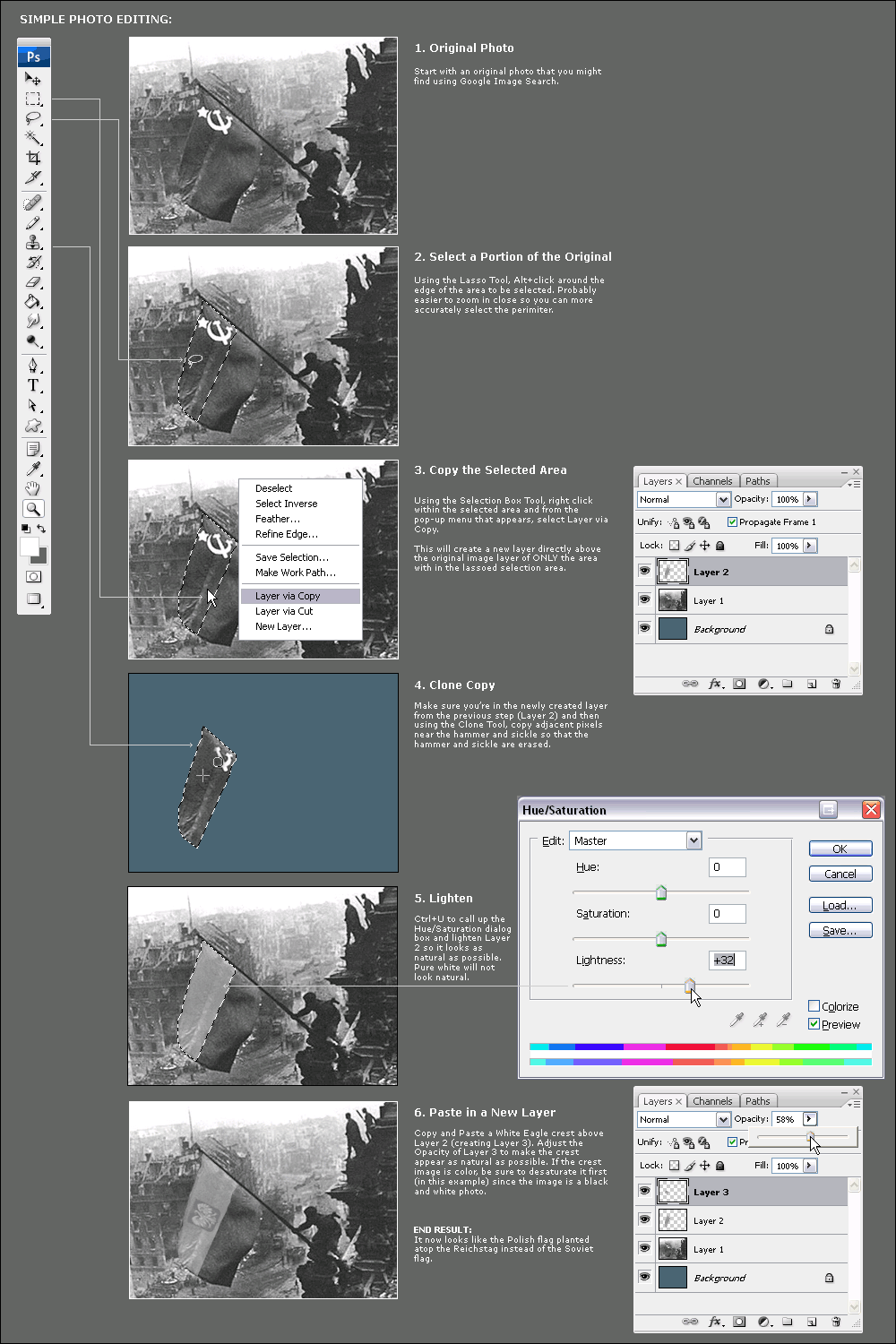Click the Layer 3 thumbnail
The height and width of the screenshot is (1344, 896).
tap(673, 1191)
